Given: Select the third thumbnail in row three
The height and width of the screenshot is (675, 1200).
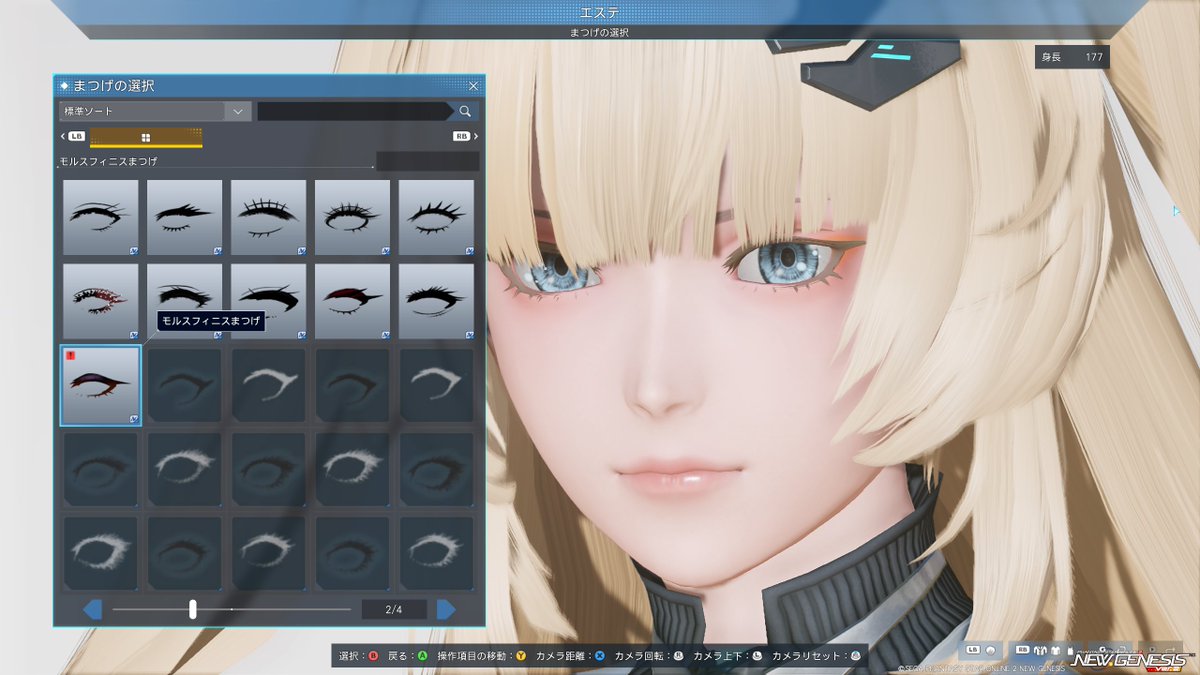Looking at the screenshot, I should (x=269, y=385).
